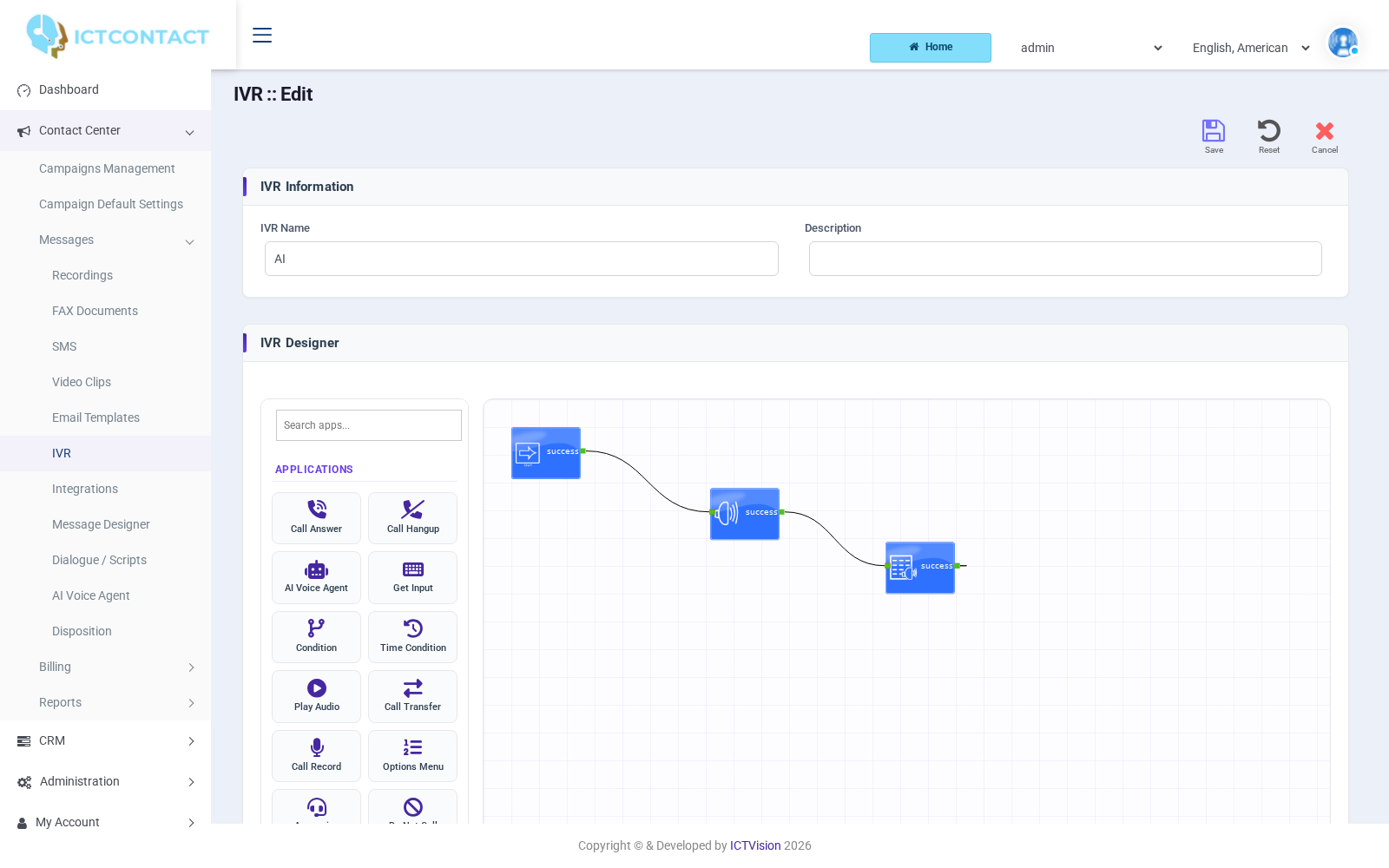Image resolution: width=1389 pixels, height=868 pixels.
Task: Open the admin user dropdown
Action: coord(1091,48)
